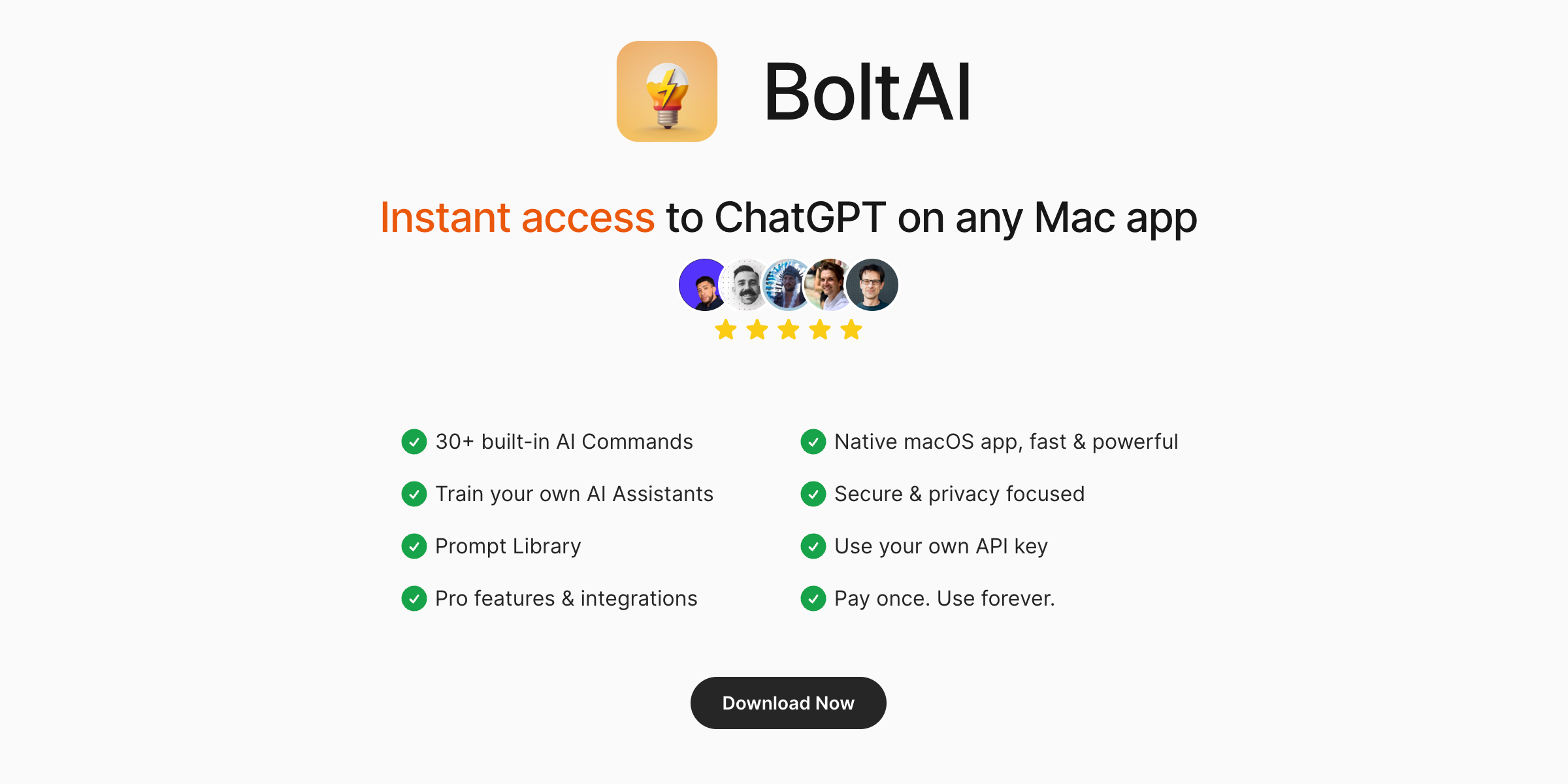The width and height of the screenshot is (1568, 784).
Task: Click the bearded second user avatar
Action: coord(743,284)
